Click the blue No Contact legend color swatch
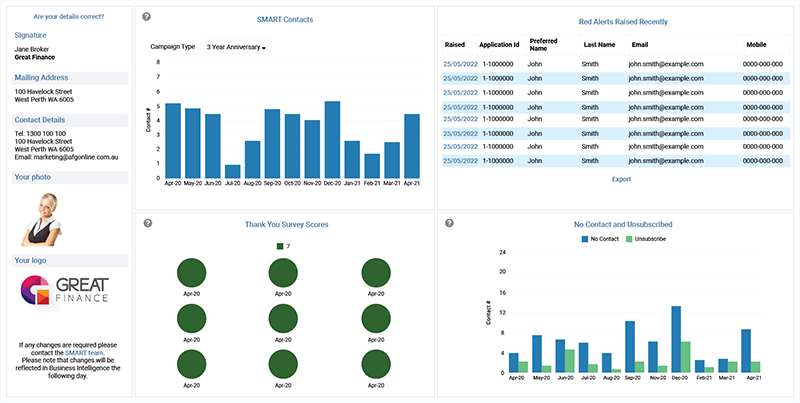 point(586,239)
